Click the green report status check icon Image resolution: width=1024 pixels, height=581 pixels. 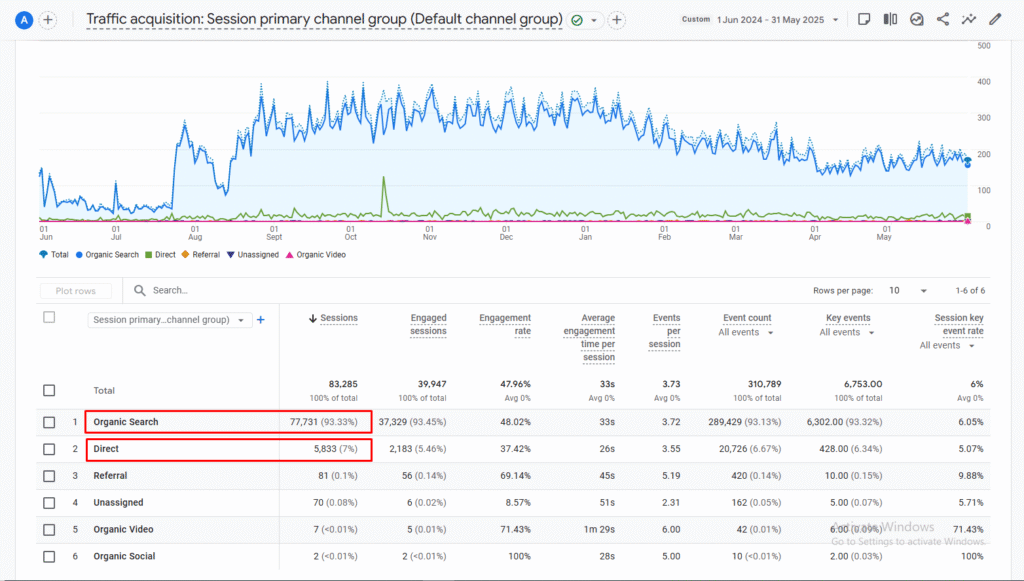click(577, 20)
